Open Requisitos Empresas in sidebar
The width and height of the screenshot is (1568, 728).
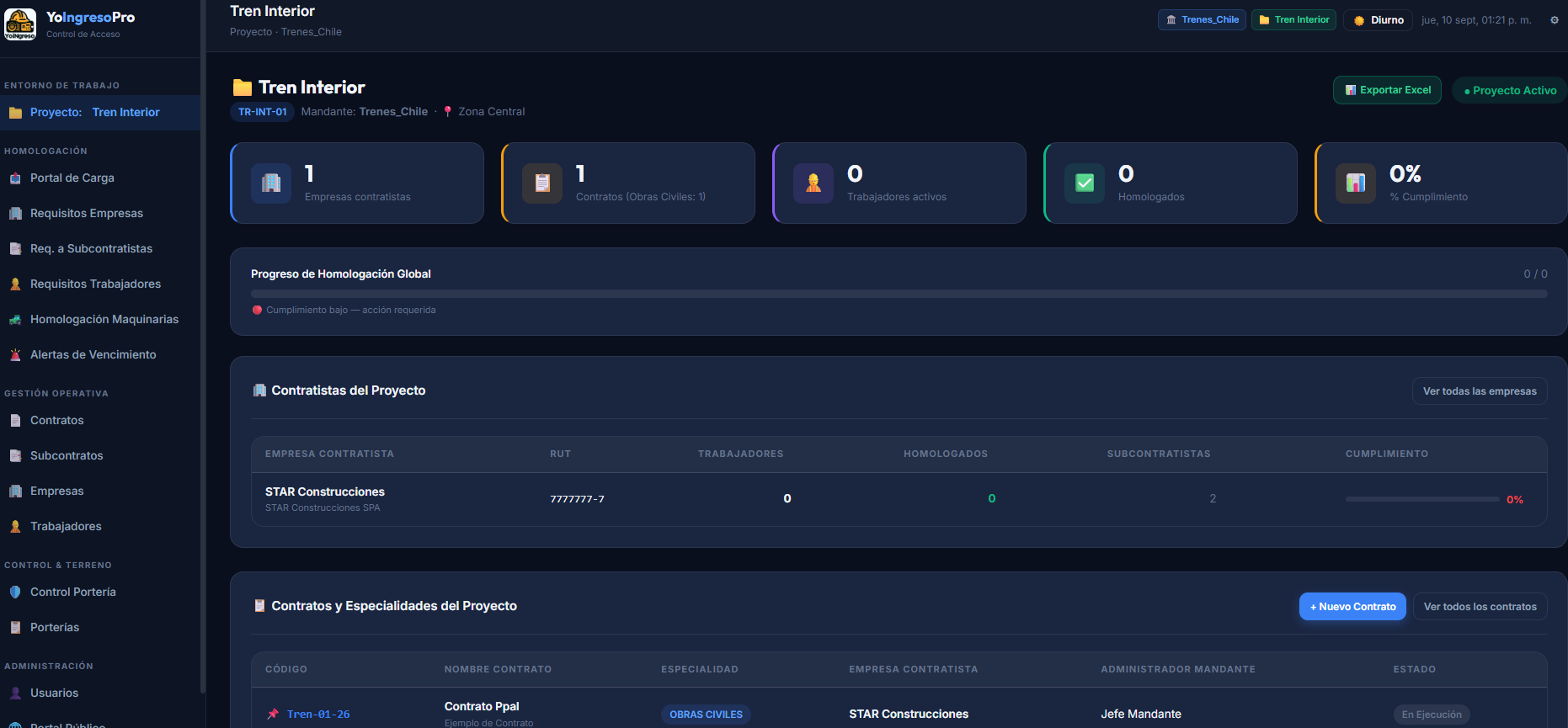pos(100,214)
